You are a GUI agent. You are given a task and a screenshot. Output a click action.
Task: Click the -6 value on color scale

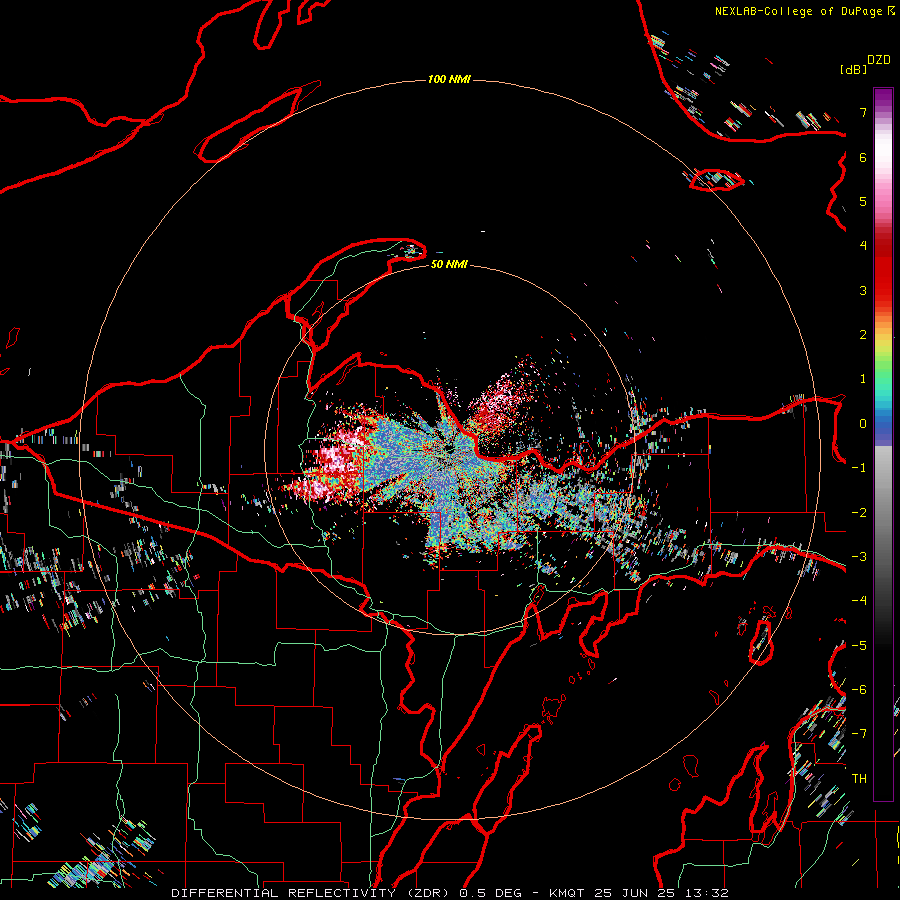[859, 689]
